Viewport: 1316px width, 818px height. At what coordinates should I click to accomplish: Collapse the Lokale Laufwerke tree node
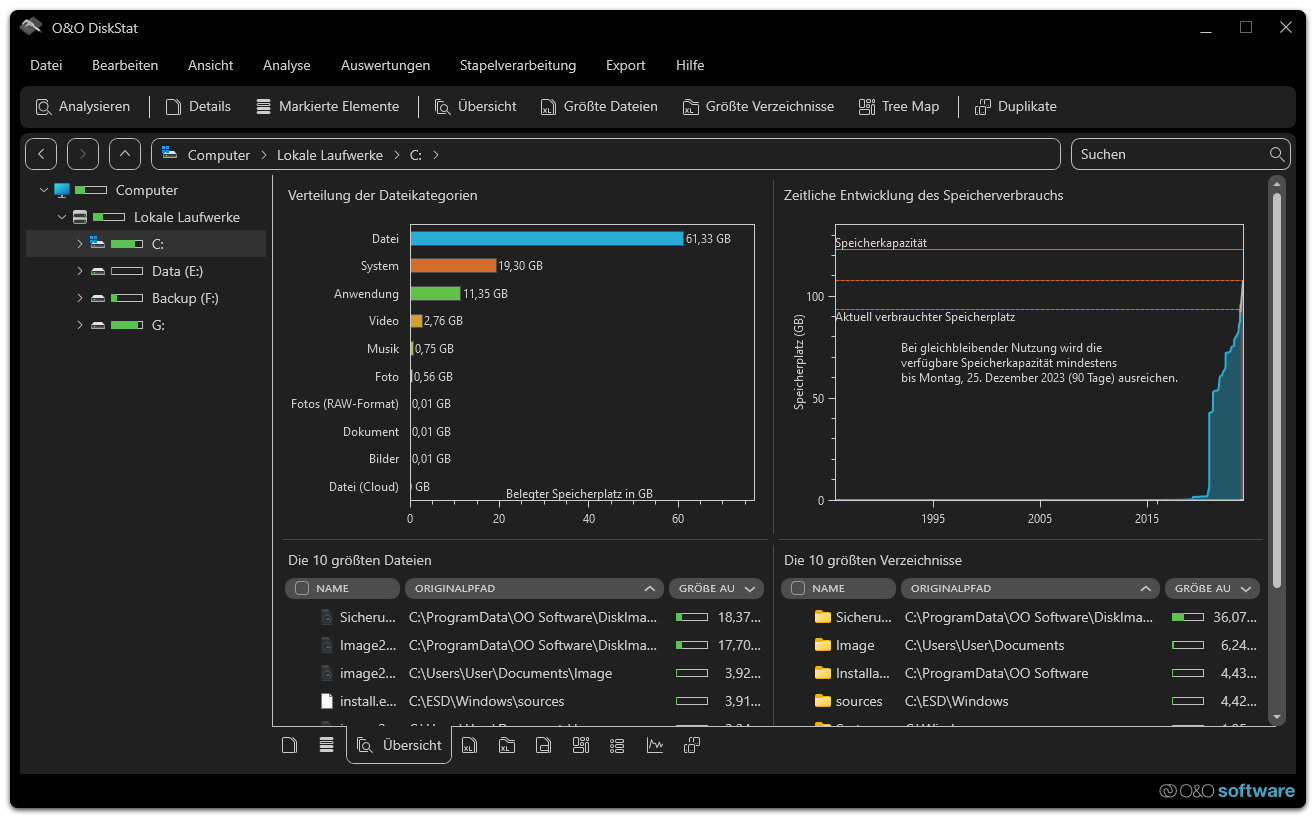61,217
